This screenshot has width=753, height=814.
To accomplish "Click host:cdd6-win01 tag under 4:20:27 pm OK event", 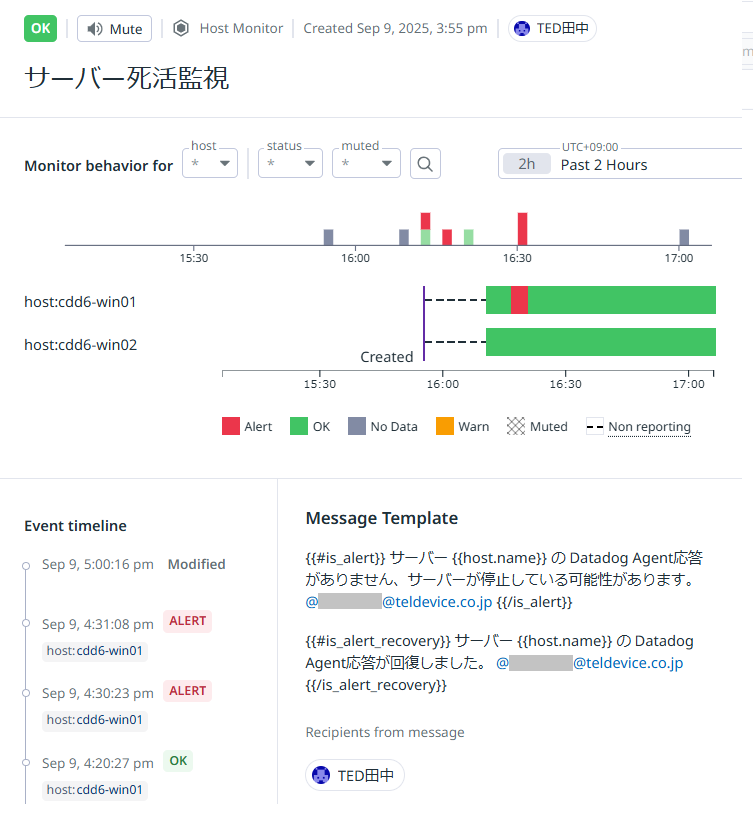I will coord(96,790).
